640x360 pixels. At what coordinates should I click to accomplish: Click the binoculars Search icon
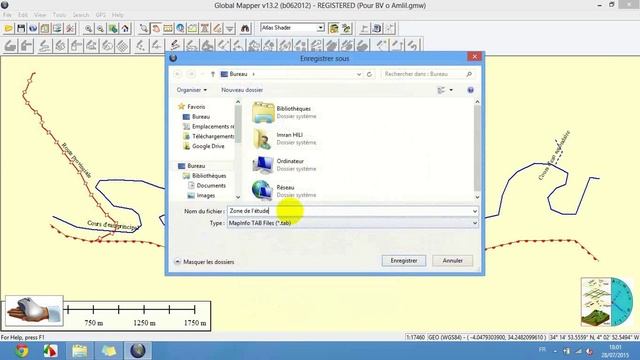[245, 28]
